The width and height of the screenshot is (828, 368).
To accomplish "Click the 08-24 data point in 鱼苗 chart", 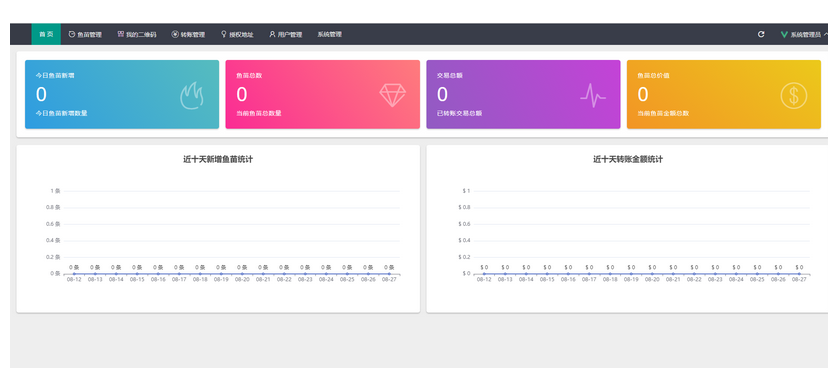I will (326, 273).
